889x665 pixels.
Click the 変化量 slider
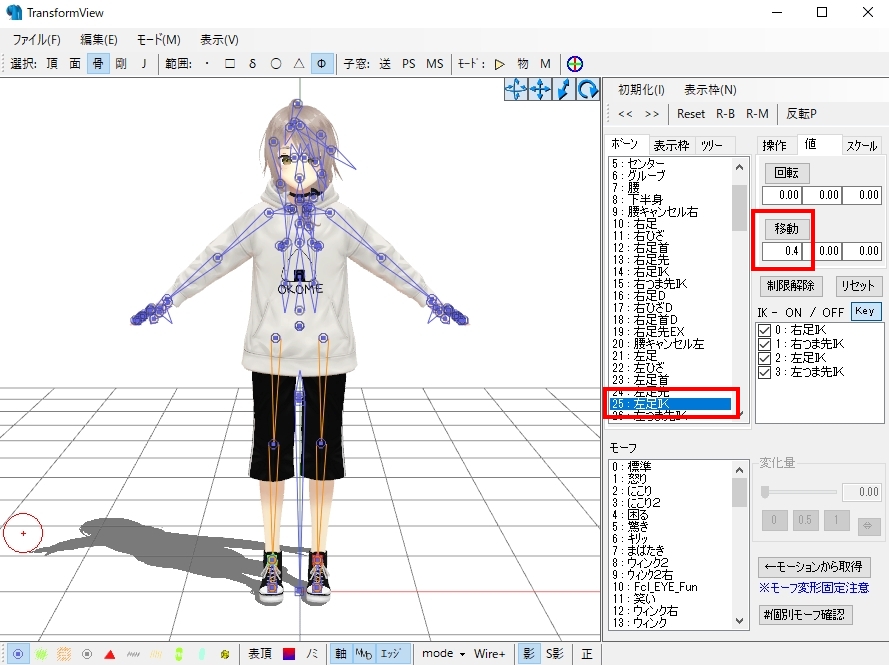pyautogui.click(x=764, y=491)
